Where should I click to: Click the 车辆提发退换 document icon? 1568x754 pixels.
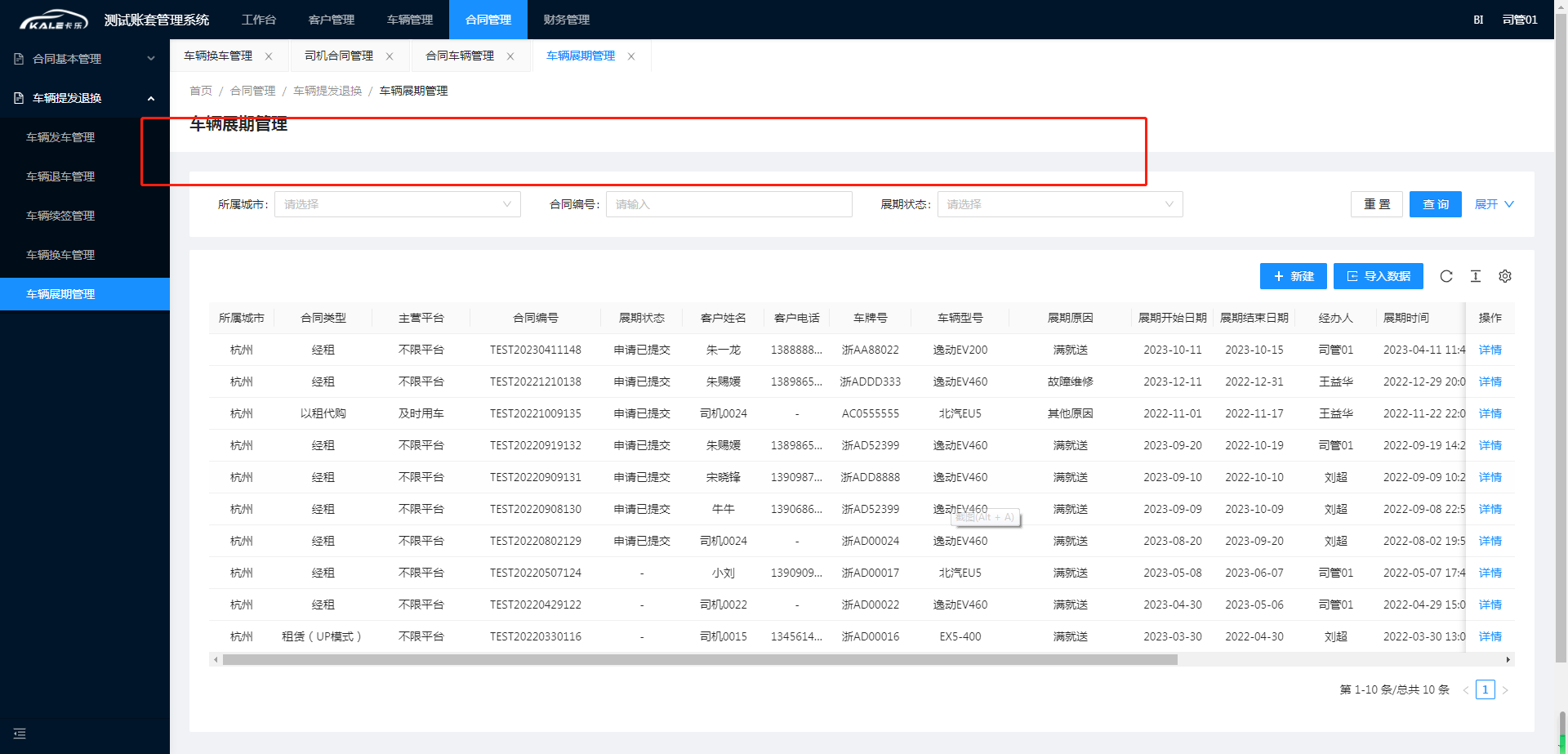pyautogui.click(x=19, y=98)
